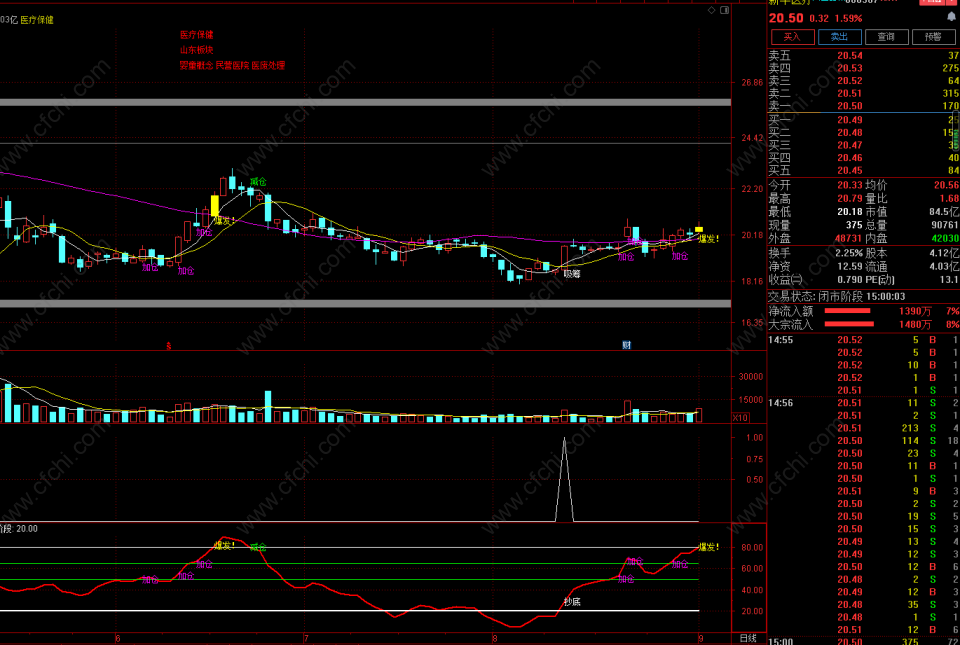Click the blue 财 marker below the chart

click(626, 345)
